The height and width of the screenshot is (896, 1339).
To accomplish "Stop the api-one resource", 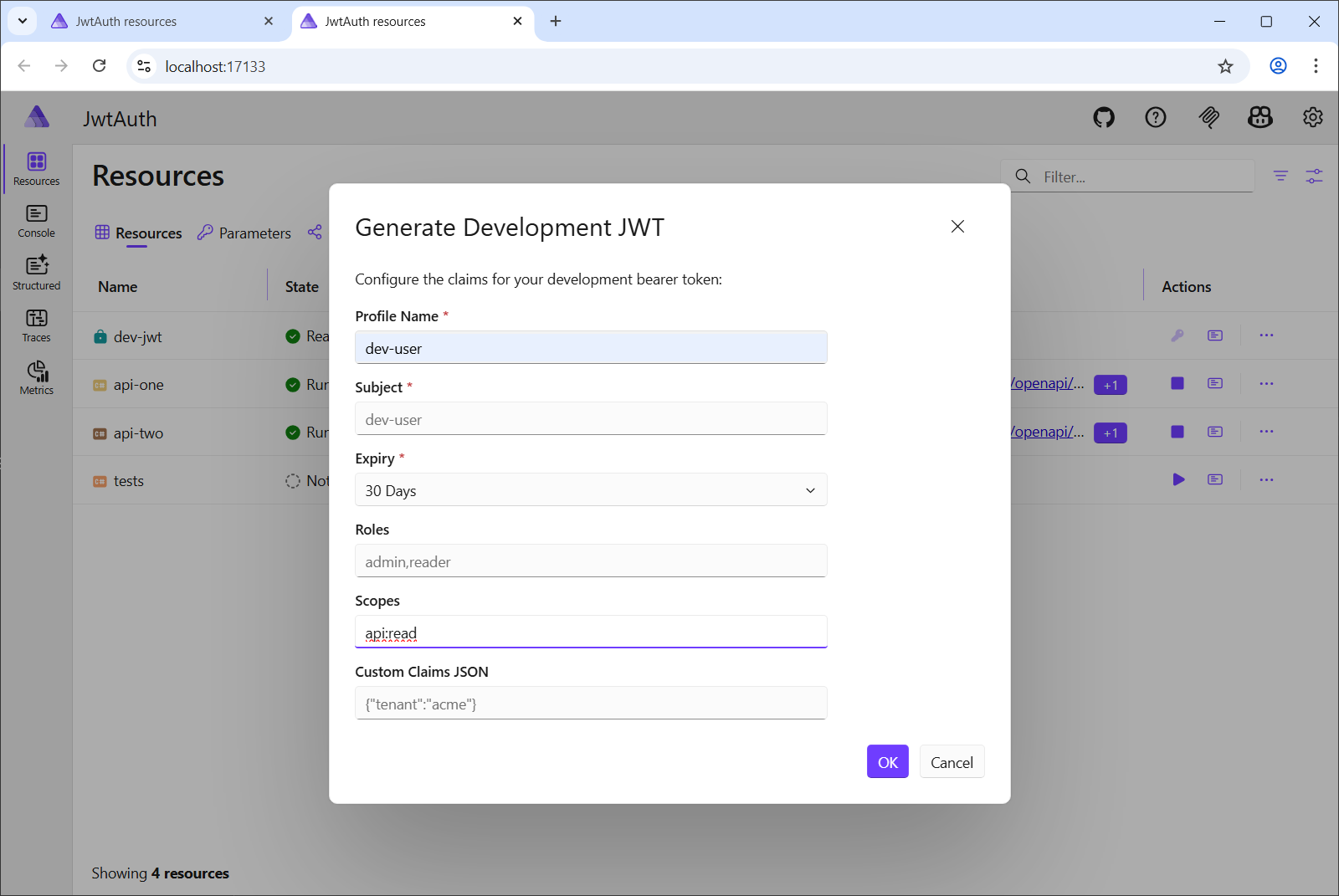I will [1177, 383].
